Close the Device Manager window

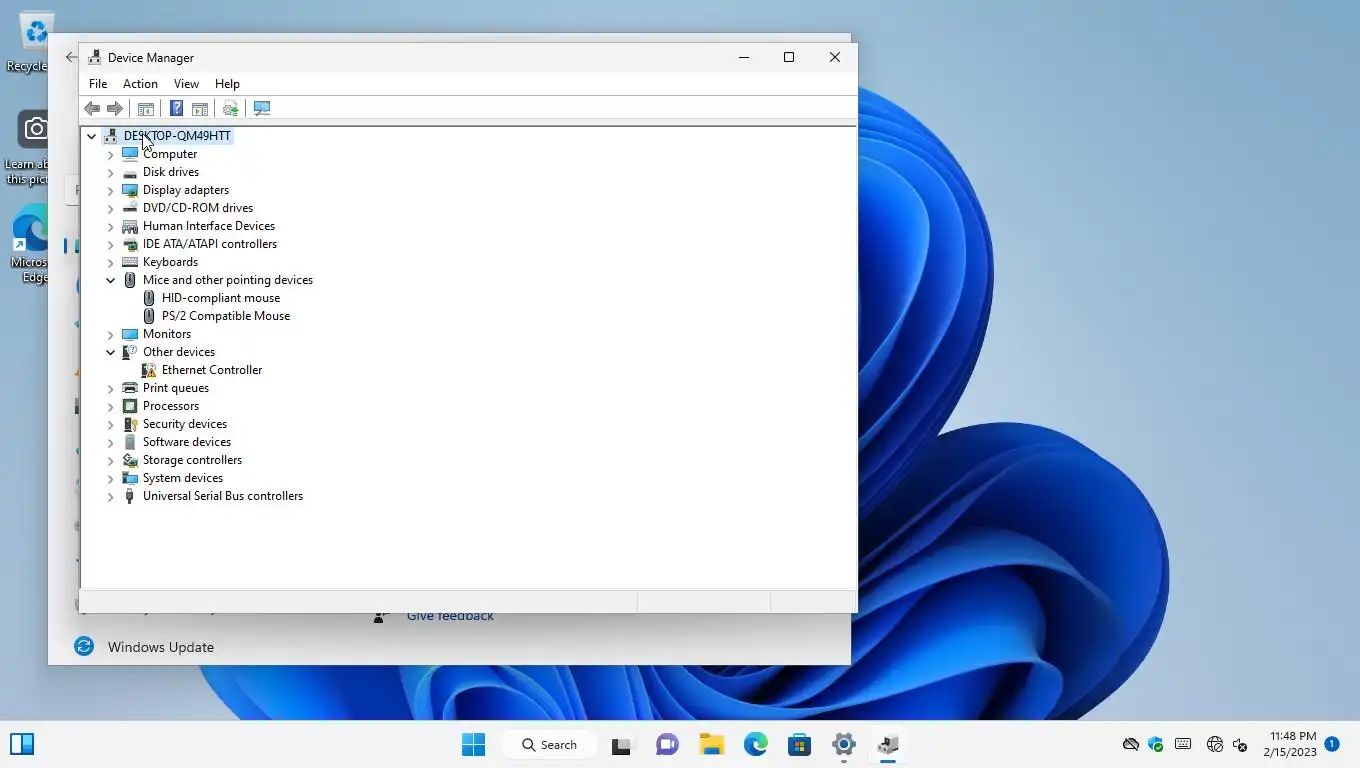tap(834, 58)
